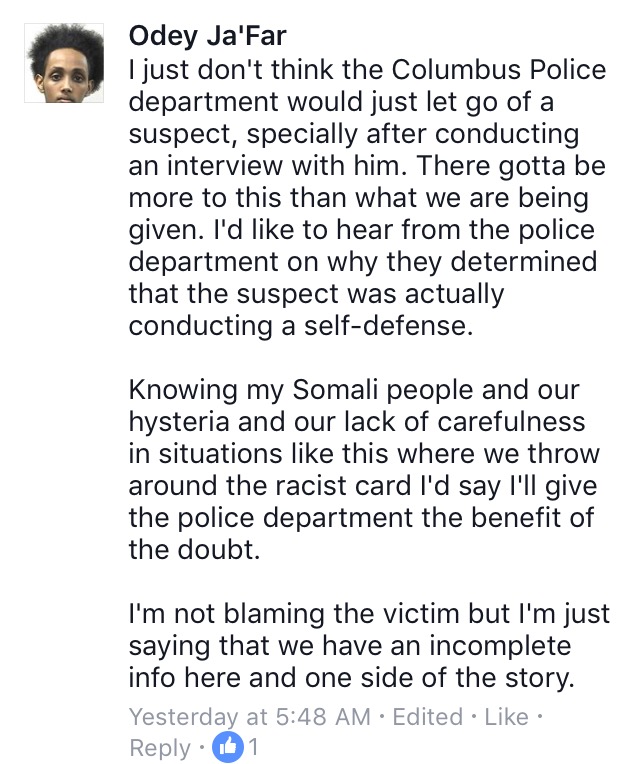Visit the Odey Ja'Far profile name link
Viewport: 640px width, 764px height.
pyautogui.click(x=207, y=36)
